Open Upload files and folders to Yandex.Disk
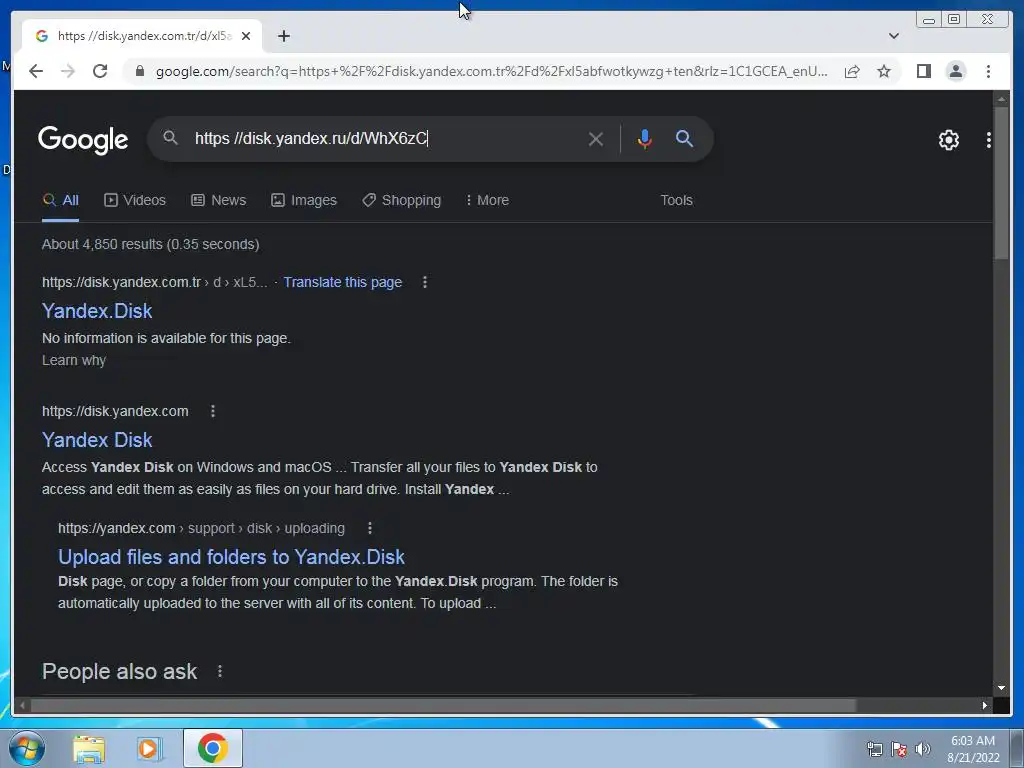The height and width of the screenshot is (768, 1024). 231,557
